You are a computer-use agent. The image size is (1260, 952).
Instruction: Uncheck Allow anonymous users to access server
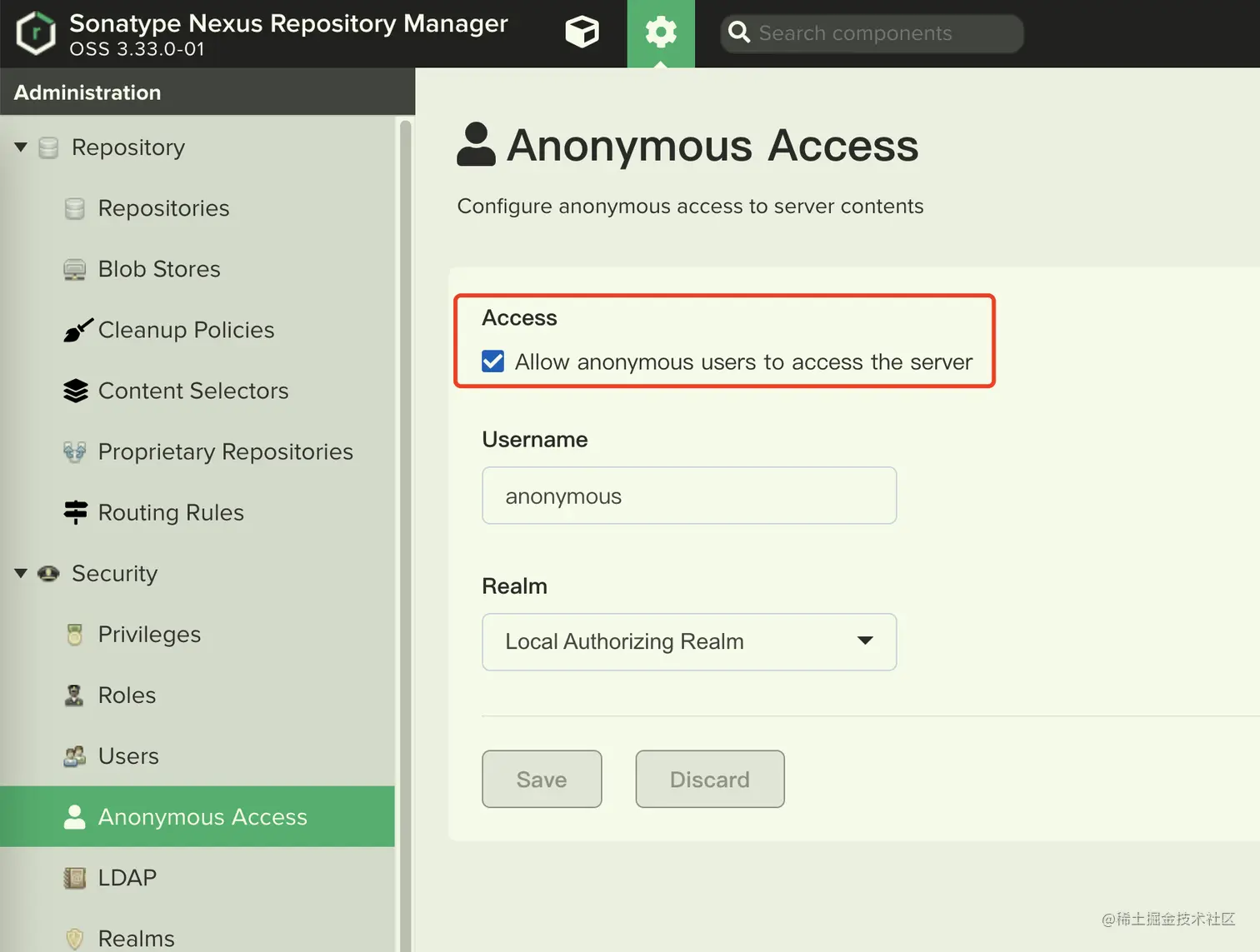(x=493, y=361)
